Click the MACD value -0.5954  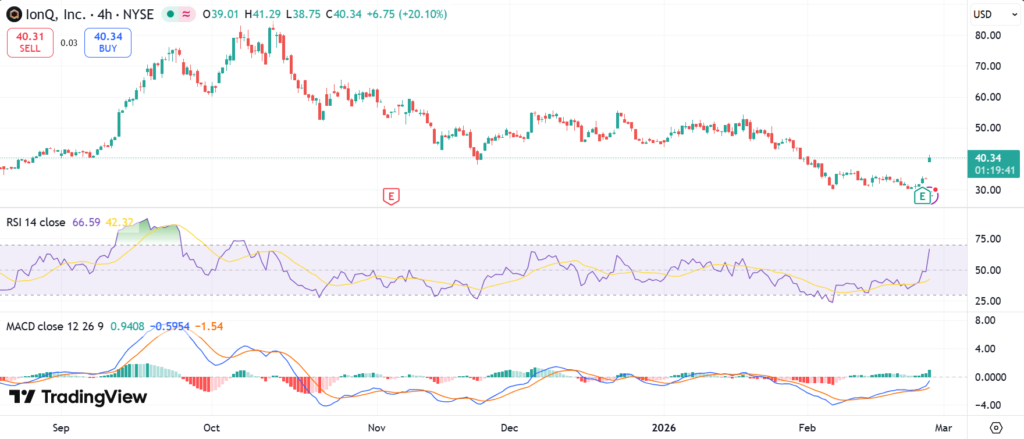[x=168, y=325]
